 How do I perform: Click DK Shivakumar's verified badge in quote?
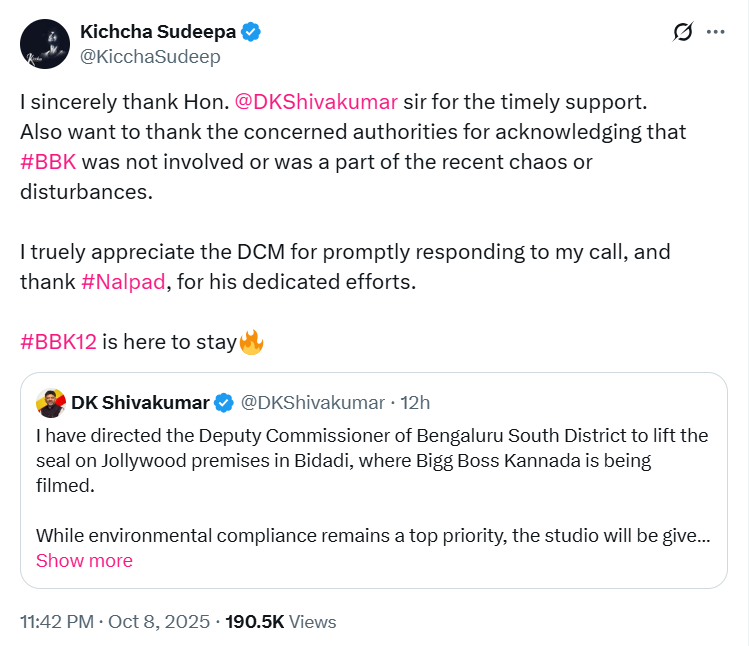225,403
